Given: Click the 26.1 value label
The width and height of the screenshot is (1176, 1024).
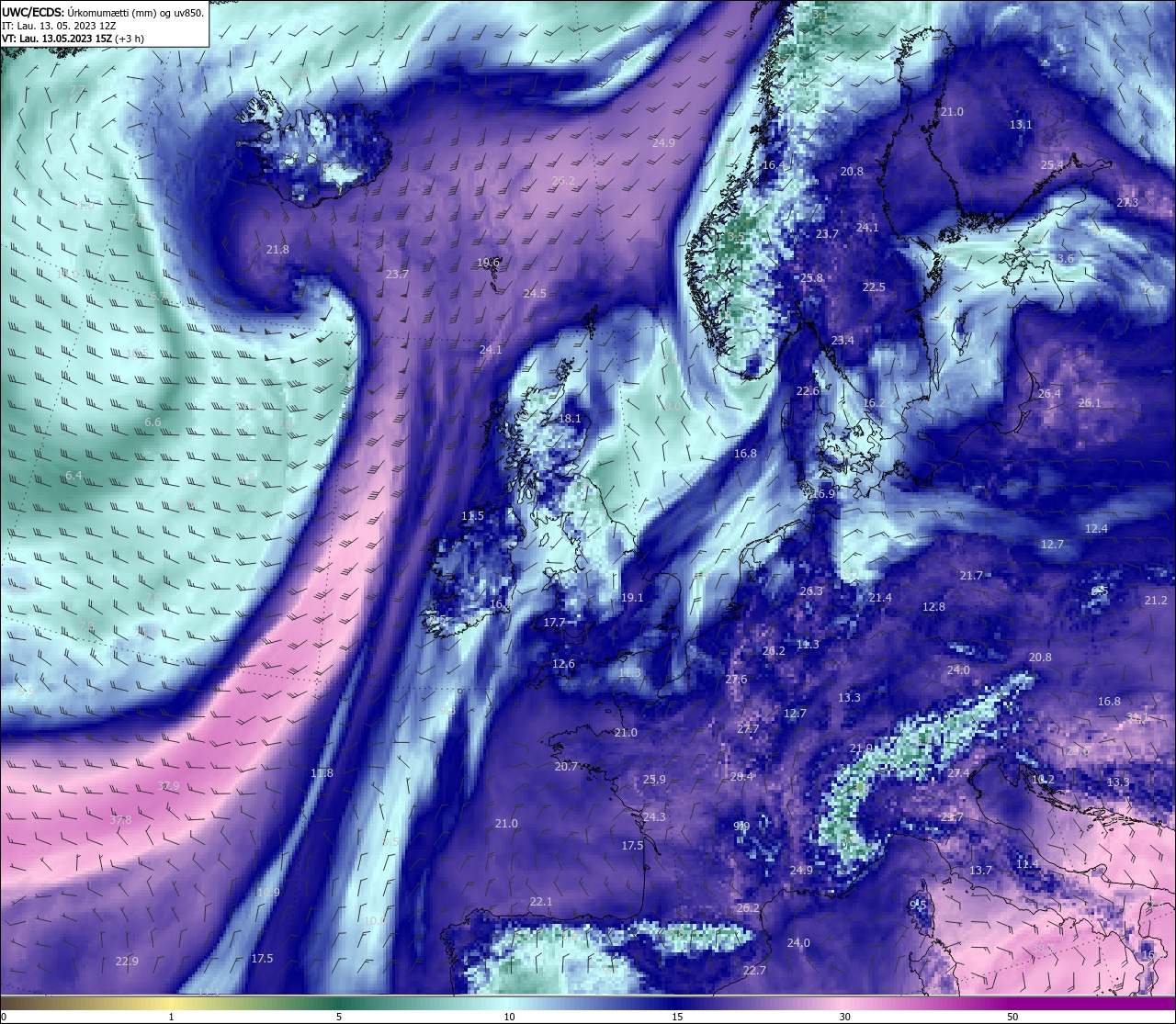Looking at the screenshot, I should 1090,403.
